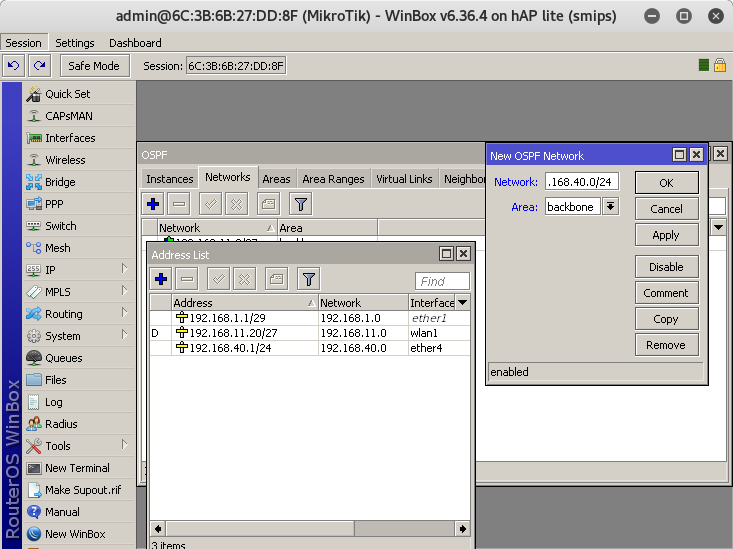Open the PPP section

pos(79,204)
